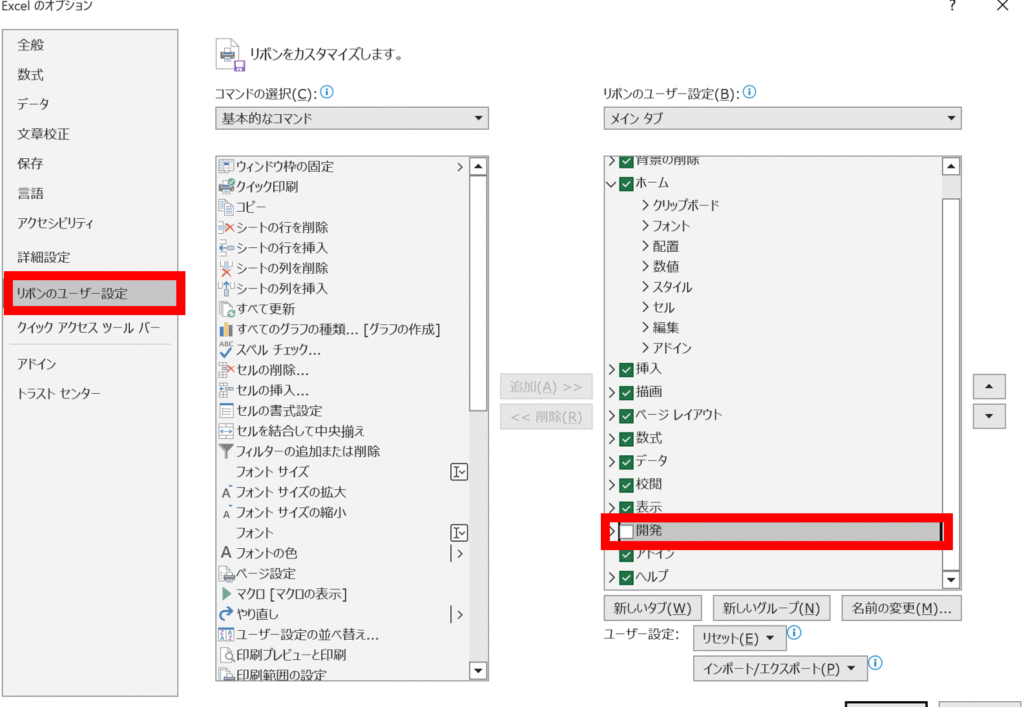Select the All Chart Types (すべてのグラフの種類) icon
Image resolution: width=1024 pixels, height=707 pixels.
pyautogui.click(x=226, y=329)
